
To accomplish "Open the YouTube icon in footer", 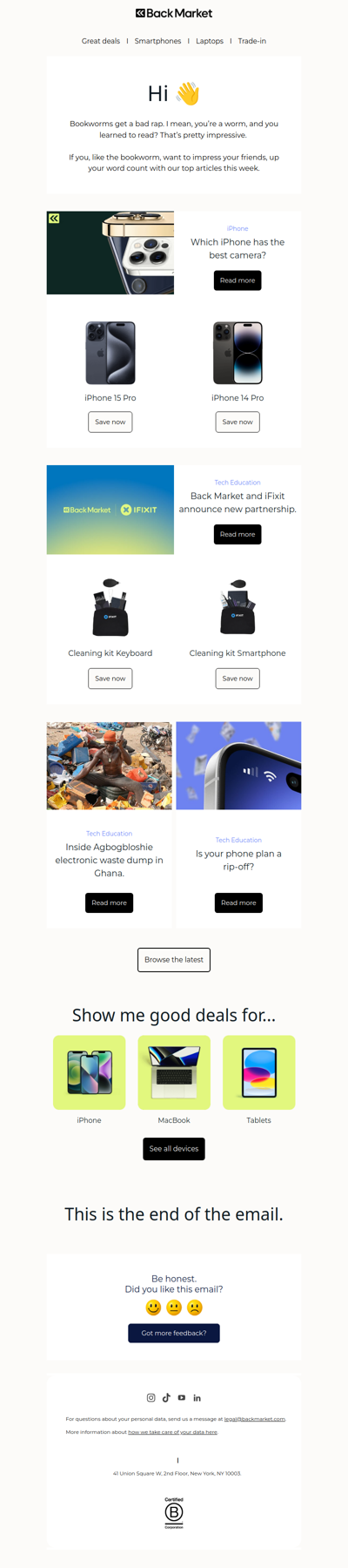I will click(x=182, y=1397).
